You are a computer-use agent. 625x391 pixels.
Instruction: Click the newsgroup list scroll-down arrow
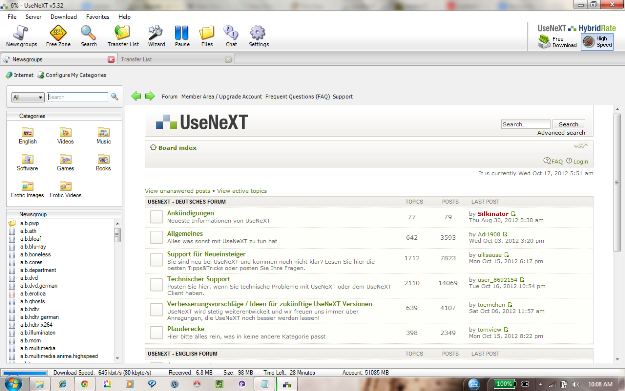(117, 358)
